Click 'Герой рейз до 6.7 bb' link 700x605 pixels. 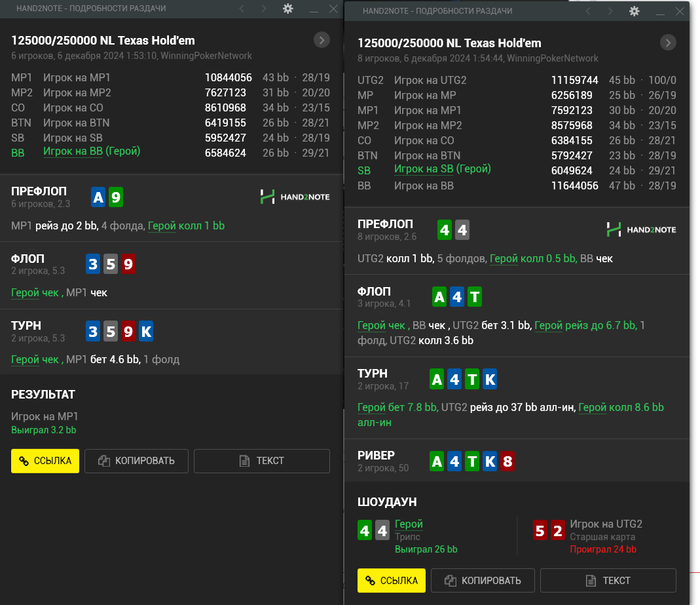[x=585, y=325]
